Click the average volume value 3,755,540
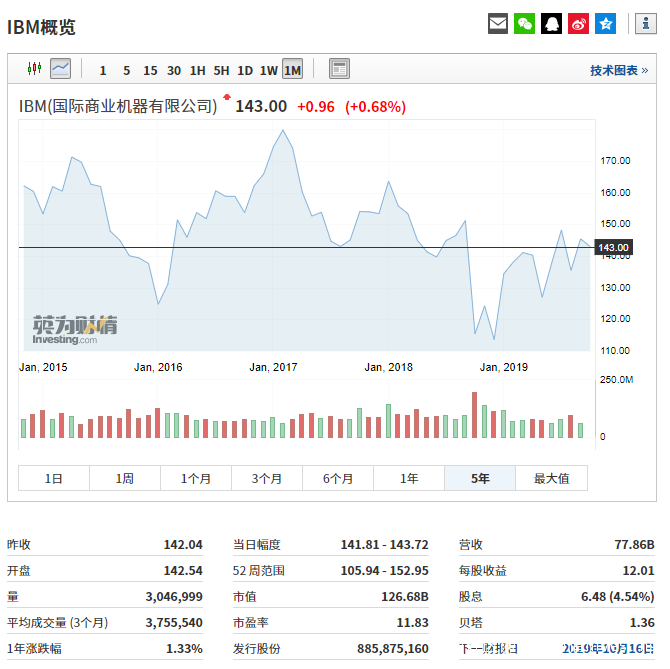The image size is (670, 669). point(174,622)
